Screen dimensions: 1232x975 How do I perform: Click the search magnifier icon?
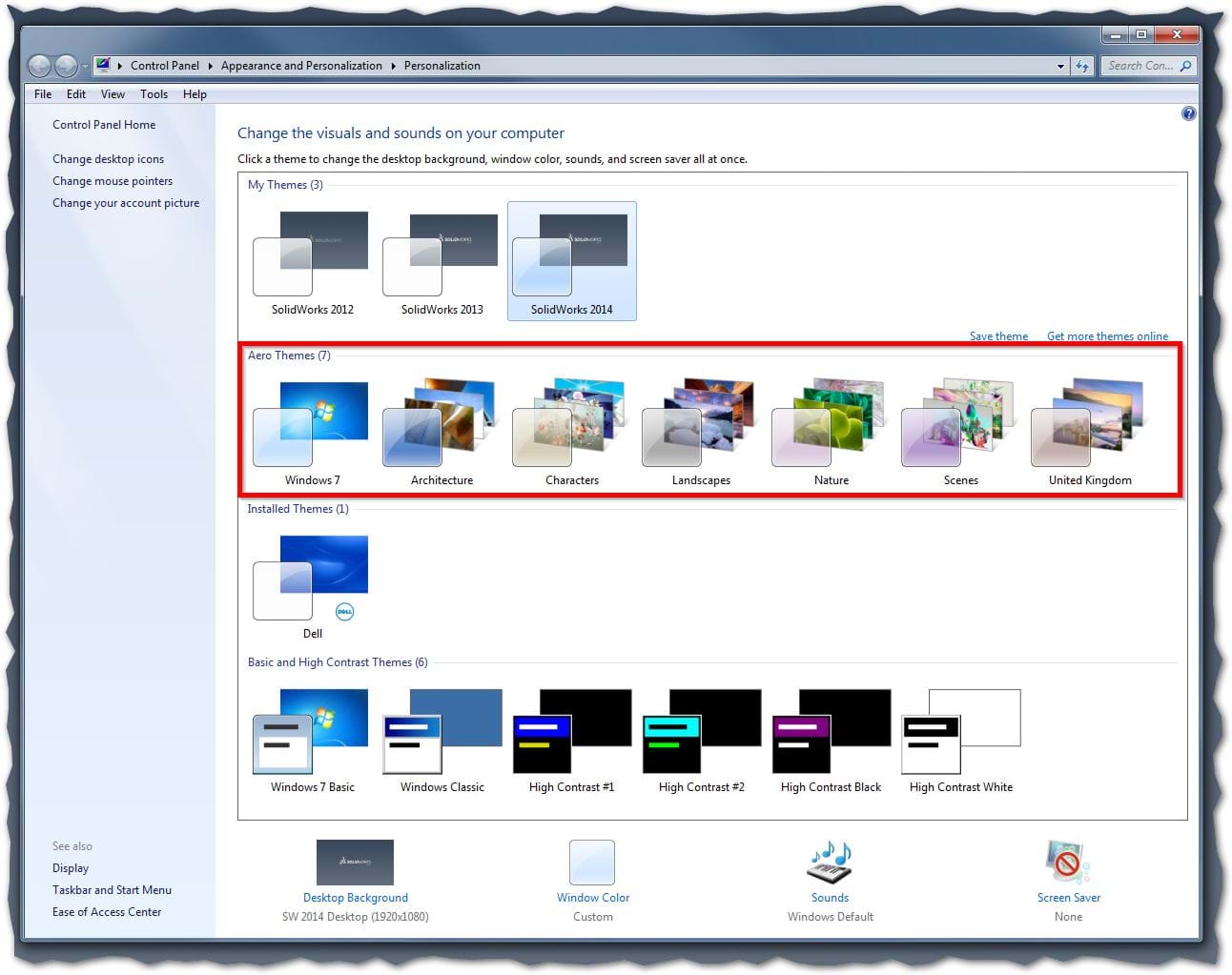[x=1185, y=66]
